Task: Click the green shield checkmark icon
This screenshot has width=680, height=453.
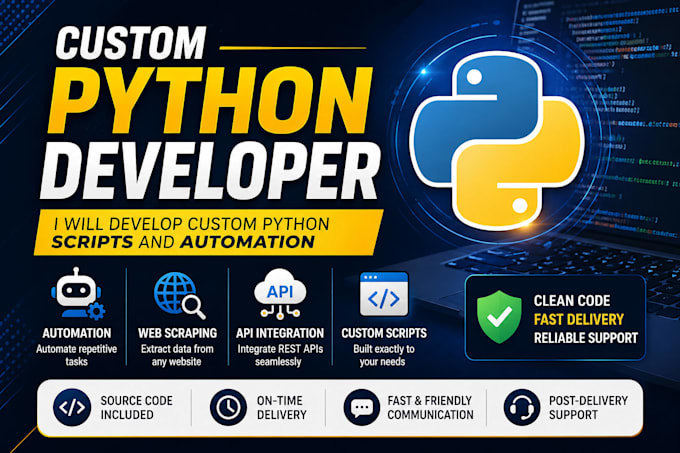Action: pyautogui.click(x=499, y=317)
